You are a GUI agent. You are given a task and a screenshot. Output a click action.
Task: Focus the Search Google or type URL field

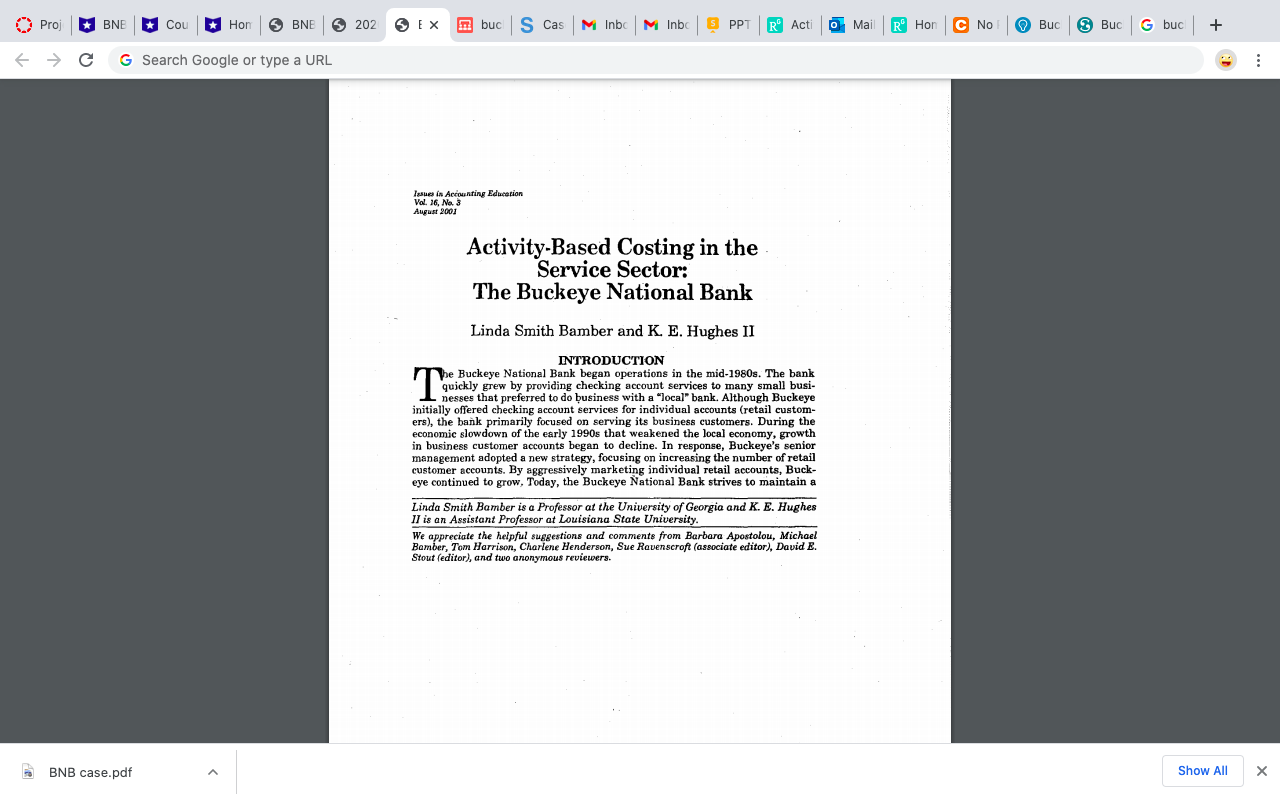point(655,60)
